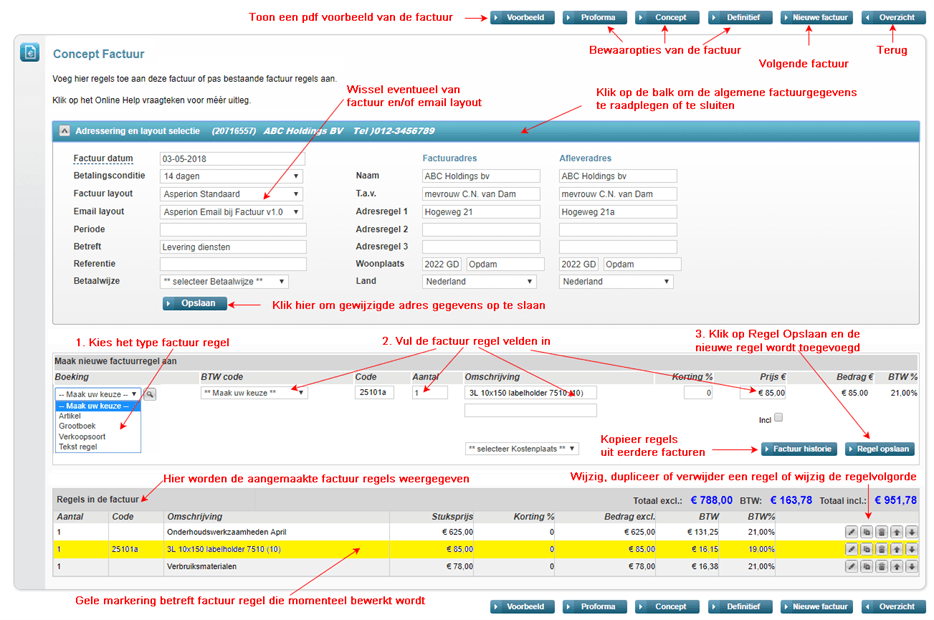934x620 pixels.
Task: Click the Betreft field containing Levering diensten
Action: pyautogui.click(x=233, y=247)
